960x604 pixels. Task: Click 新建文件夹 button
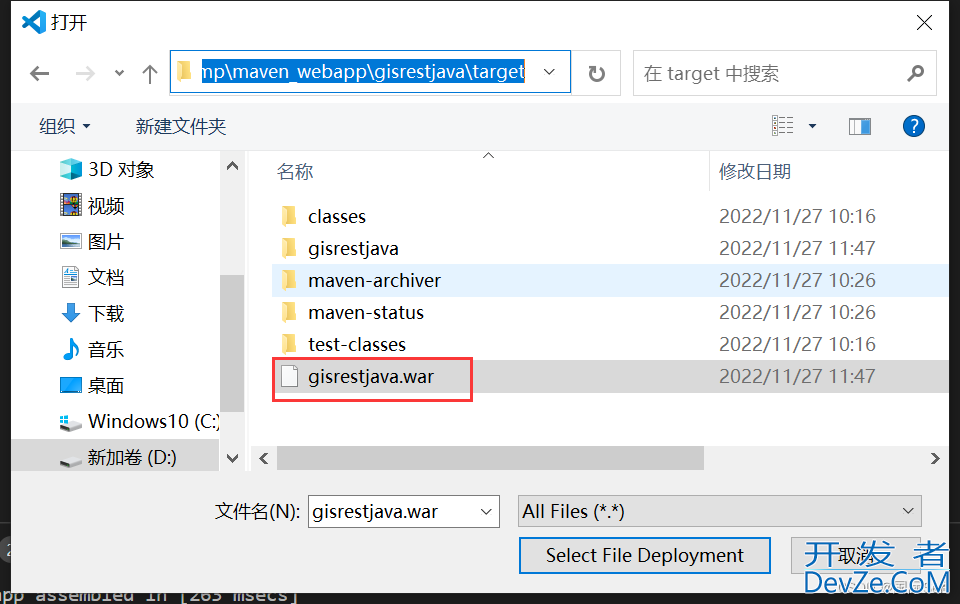point(181,126)
